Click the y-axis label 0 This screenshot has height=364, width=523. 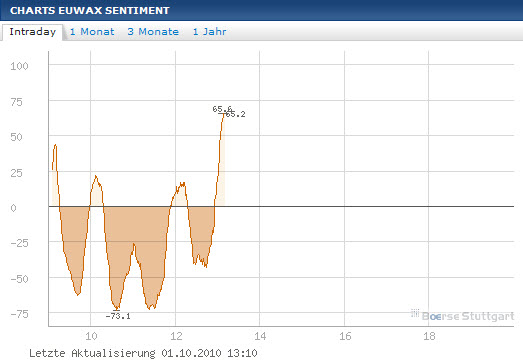coord(13,208)
